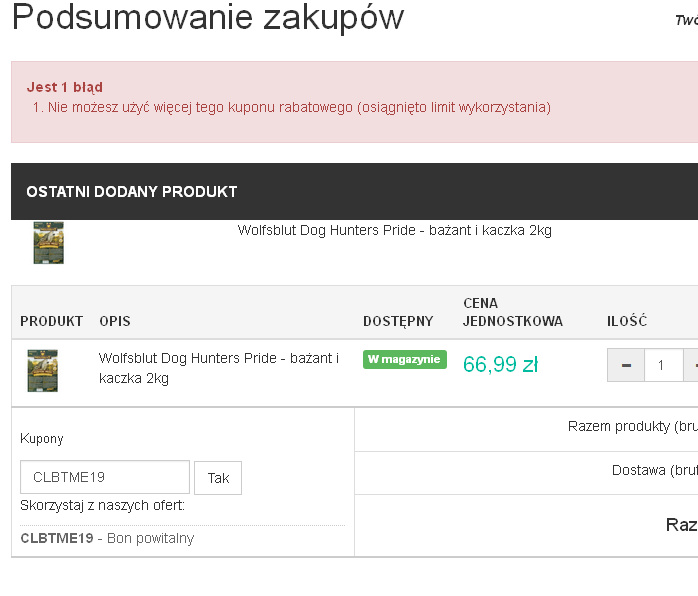Open the Wolfsblut thumbnail under Ostatni dodany produkt
Image resolution: width=698 pixels, height=596 pixels.
49,243
